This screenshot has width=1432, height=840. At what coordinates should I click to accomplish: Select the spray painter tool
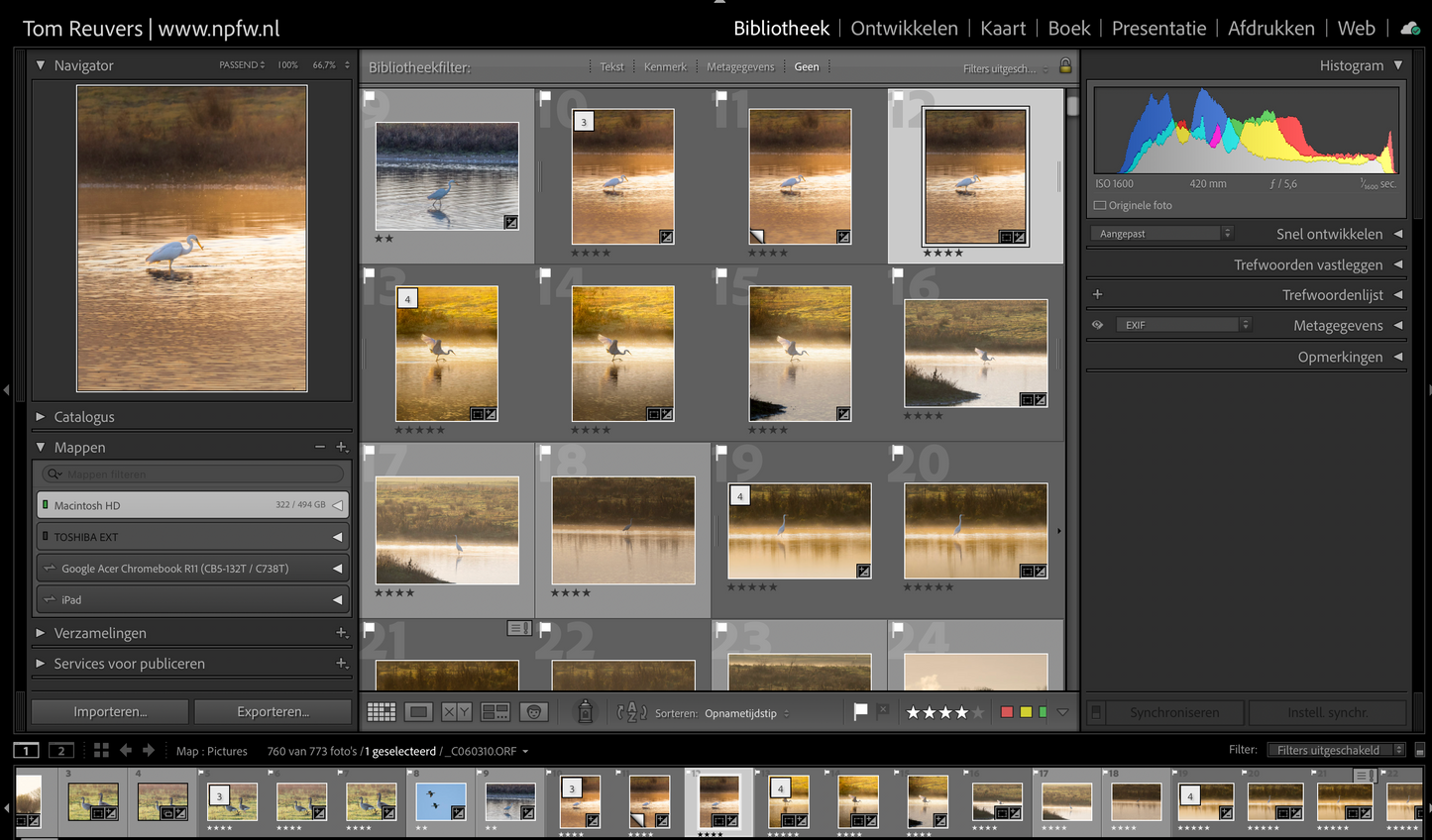point(585,711)
